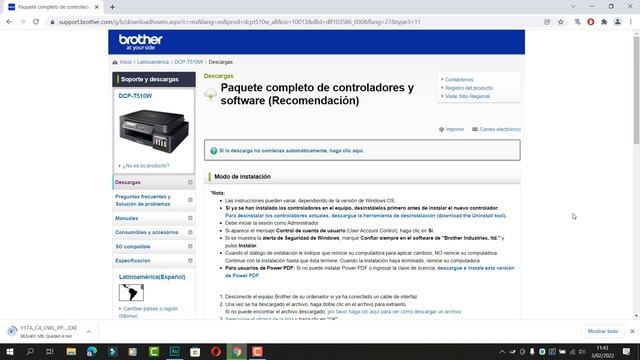640x360 pixels.
Task: Open taskbar clock and date
Action: pyautogui.click(x=602, y=351)
